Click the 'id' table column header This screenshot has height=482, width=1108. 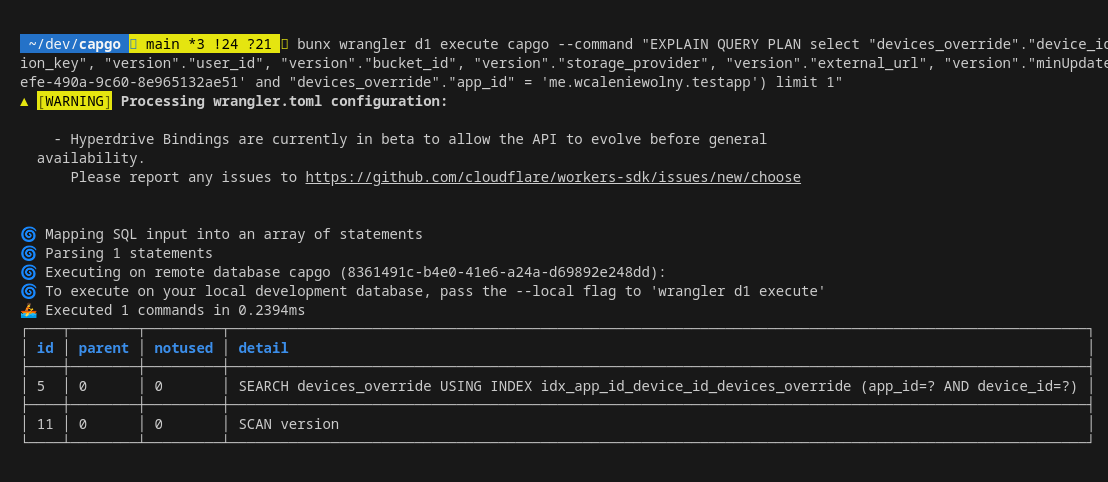[x=45, y=348]
